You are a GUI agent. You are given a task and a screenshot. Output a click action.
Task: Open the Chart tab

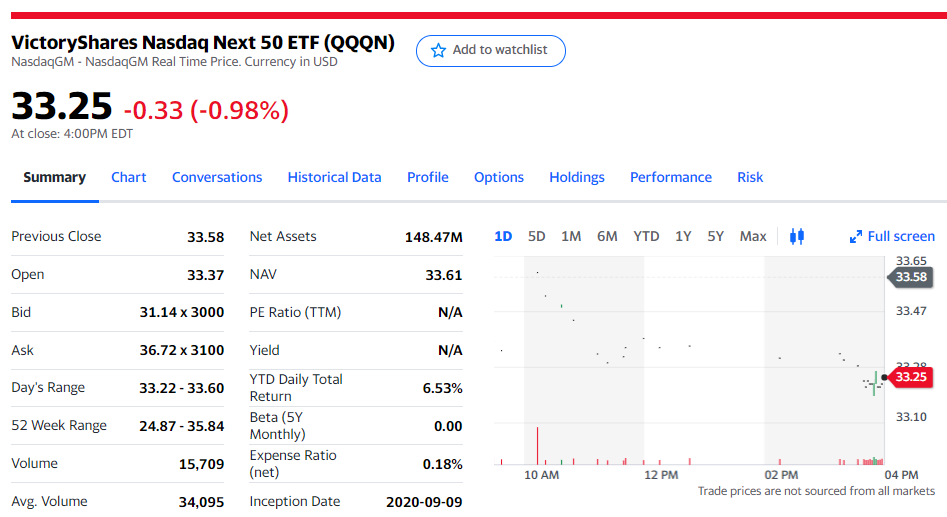coord(129,177)
